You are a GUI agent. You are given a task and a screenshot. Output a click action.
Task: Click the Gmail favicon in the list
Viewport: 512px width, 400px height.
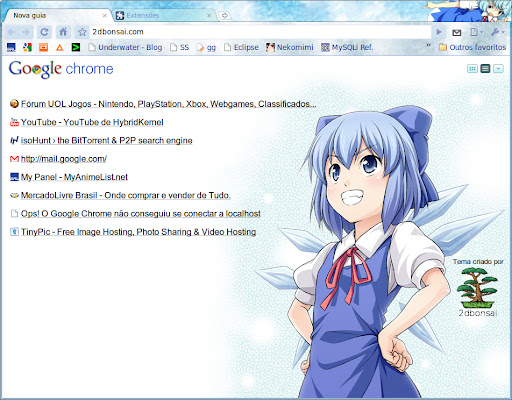(14, 159)
